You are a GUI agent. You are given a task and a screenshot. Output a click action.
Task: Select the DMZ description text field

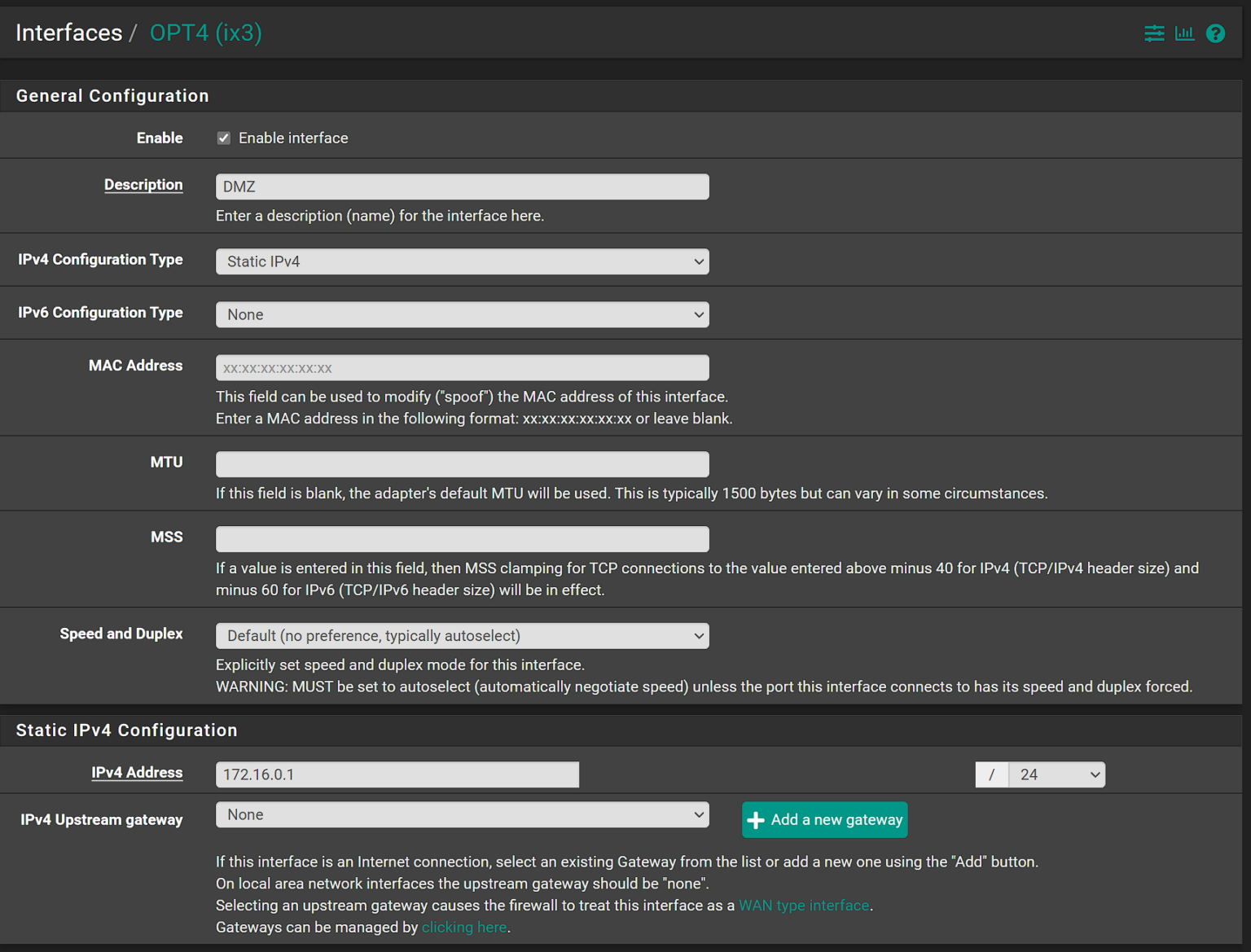click(x=462, y=186)
